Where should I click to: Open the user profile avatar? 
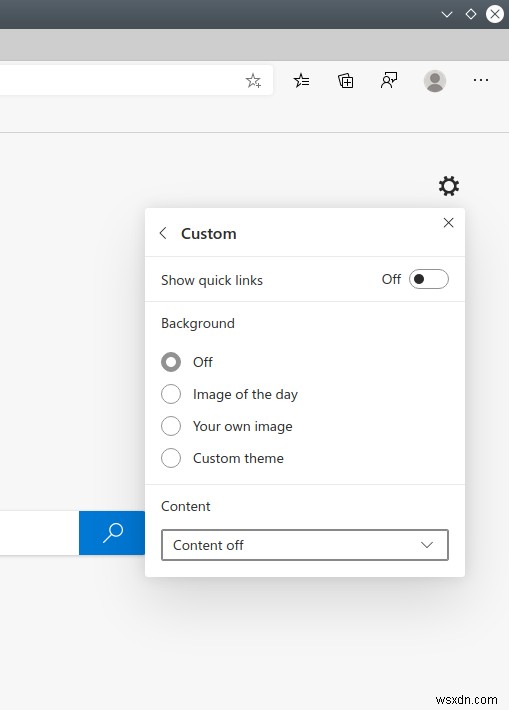pos(435,81)
